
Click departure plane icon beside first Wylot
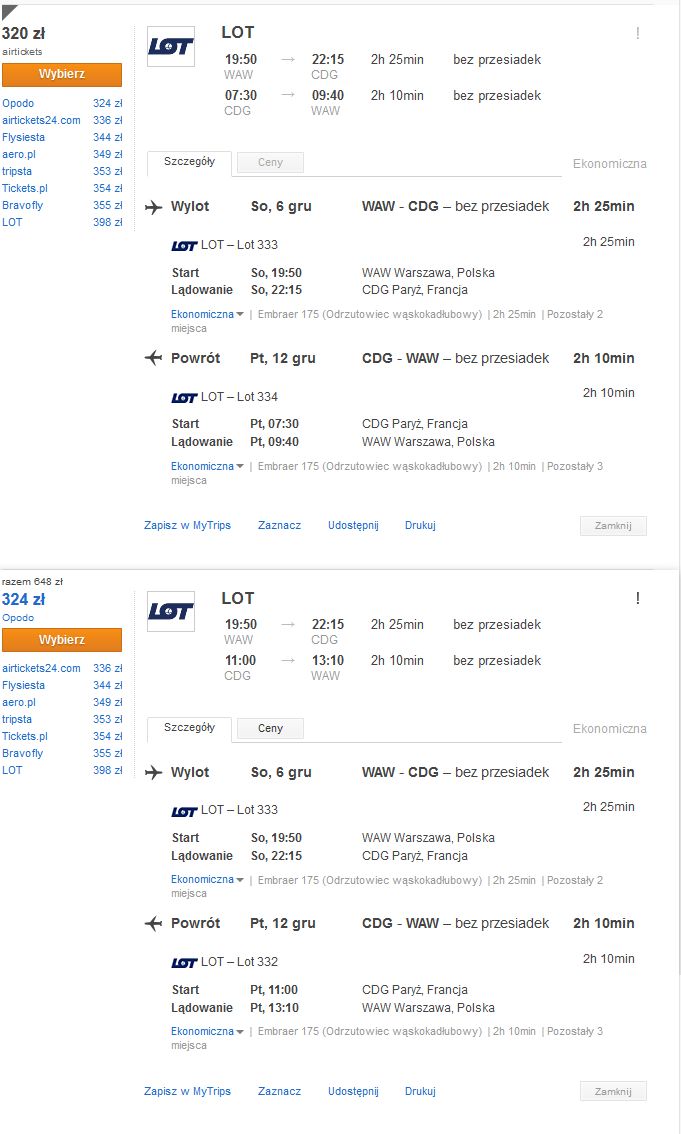[153, 207]
